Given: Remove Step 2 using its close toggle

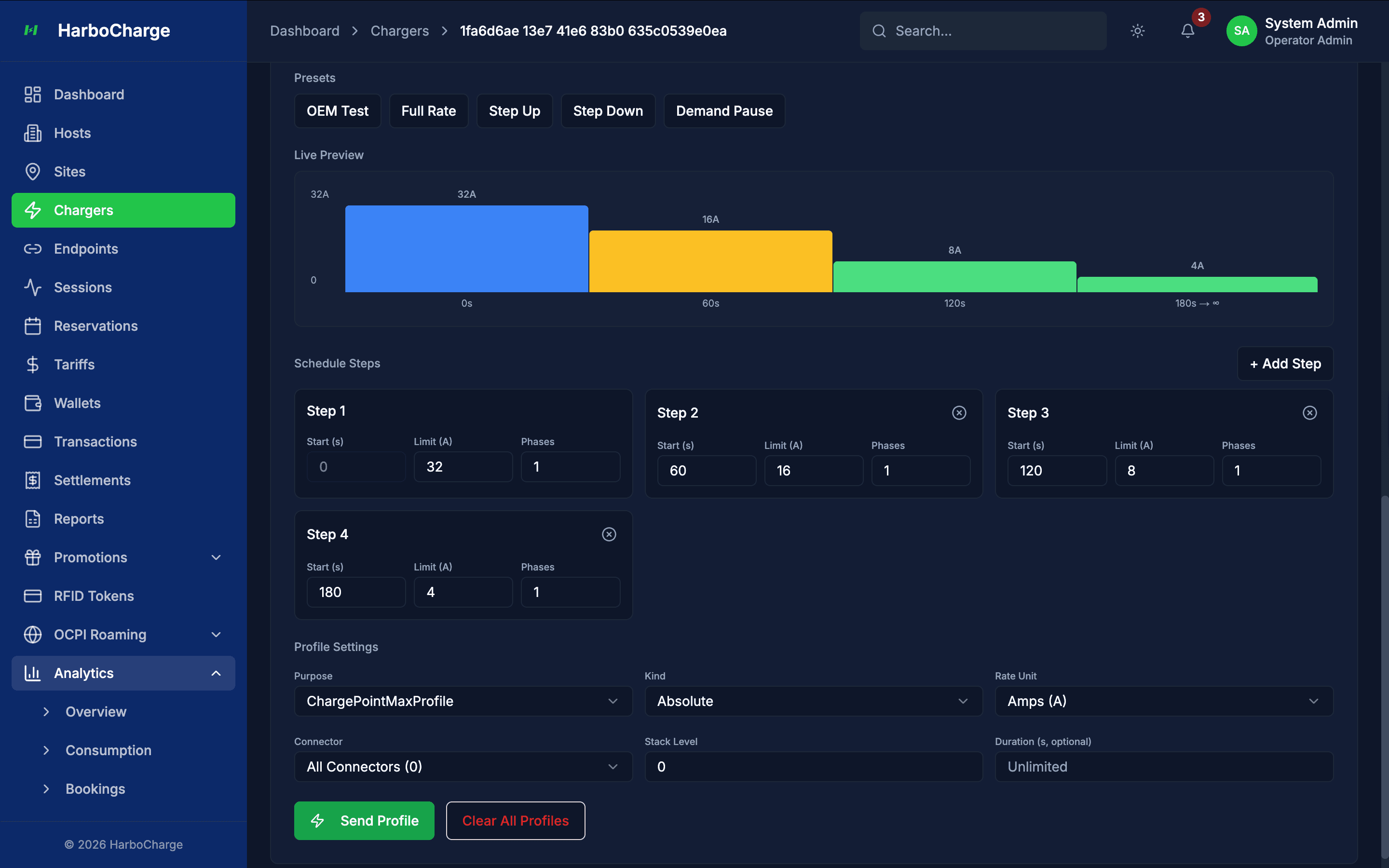Looking at the screenshot, I should point(959,412).
